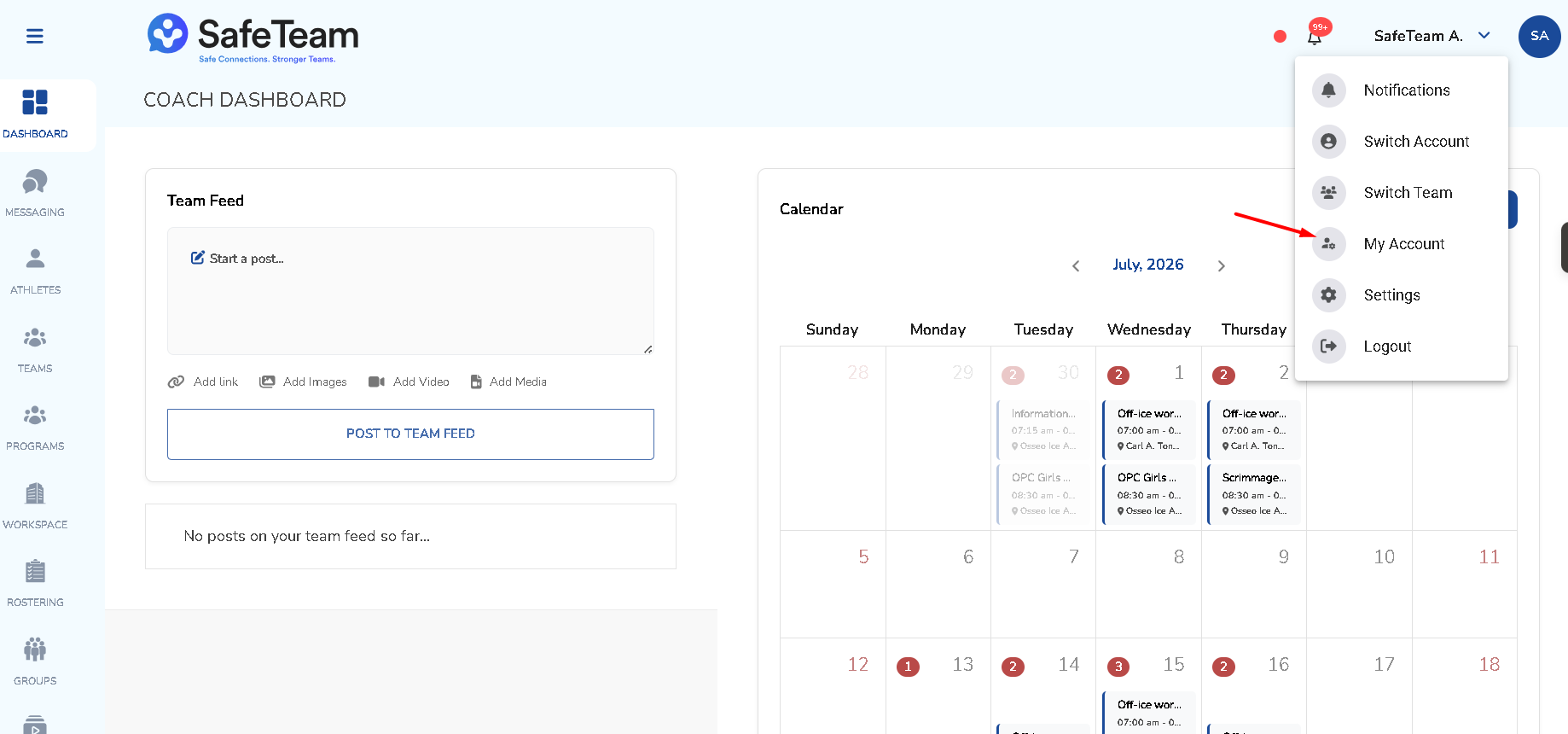This screenshot has width=1568, height=734.
Task: Click event count badge on Thursday 16
Action: click(1223, 667)
